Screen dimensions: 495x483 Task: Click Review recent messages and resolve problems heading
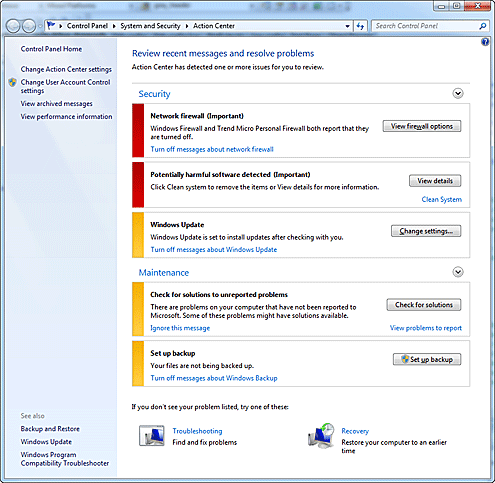[223, 53]
